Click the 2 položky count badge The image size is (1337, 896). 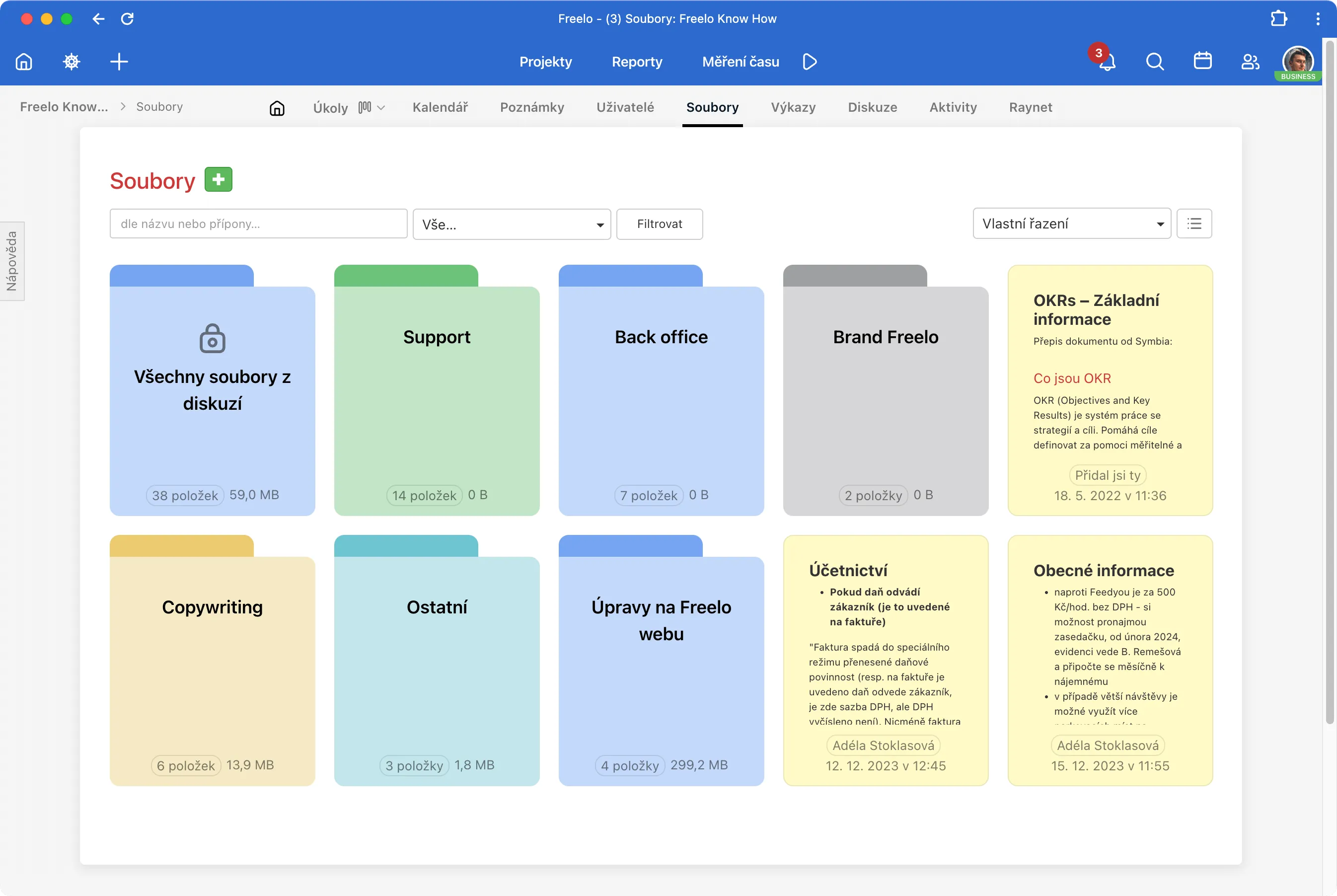click(x=874, y=495)
